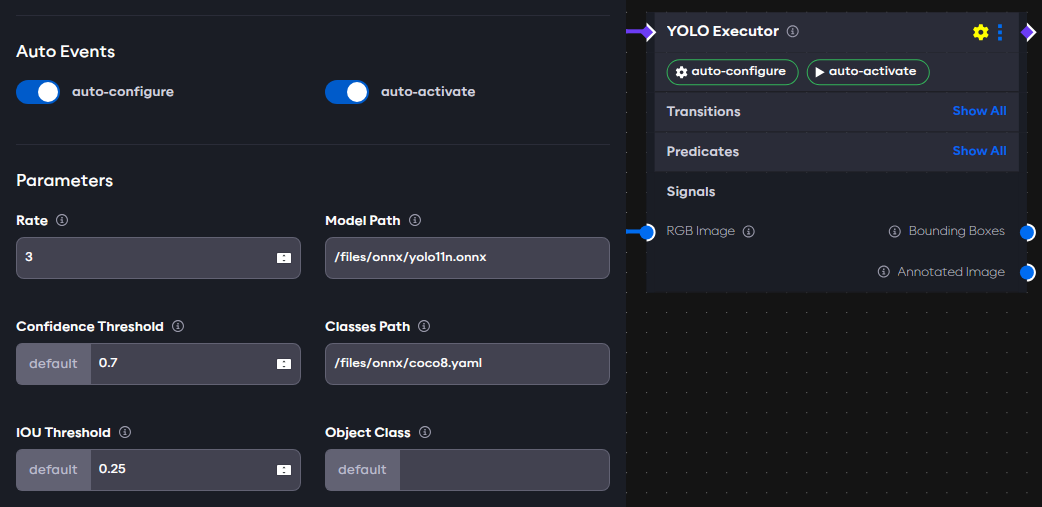Click the auto-configure chip on the node

(x=732, y=72)
